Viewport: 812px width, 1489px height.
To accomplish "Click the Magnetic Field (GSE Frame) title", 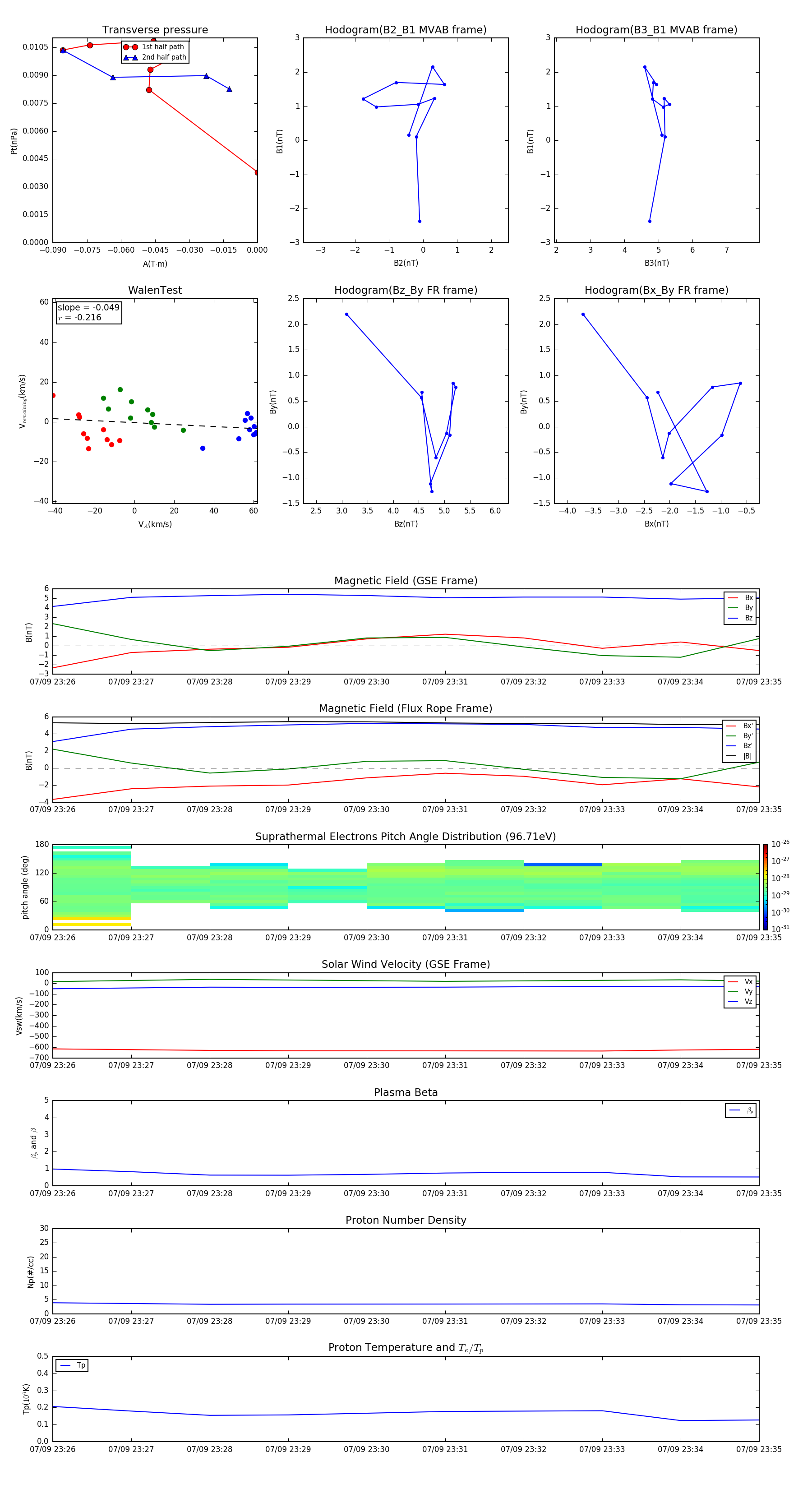I will coord(406,581).
